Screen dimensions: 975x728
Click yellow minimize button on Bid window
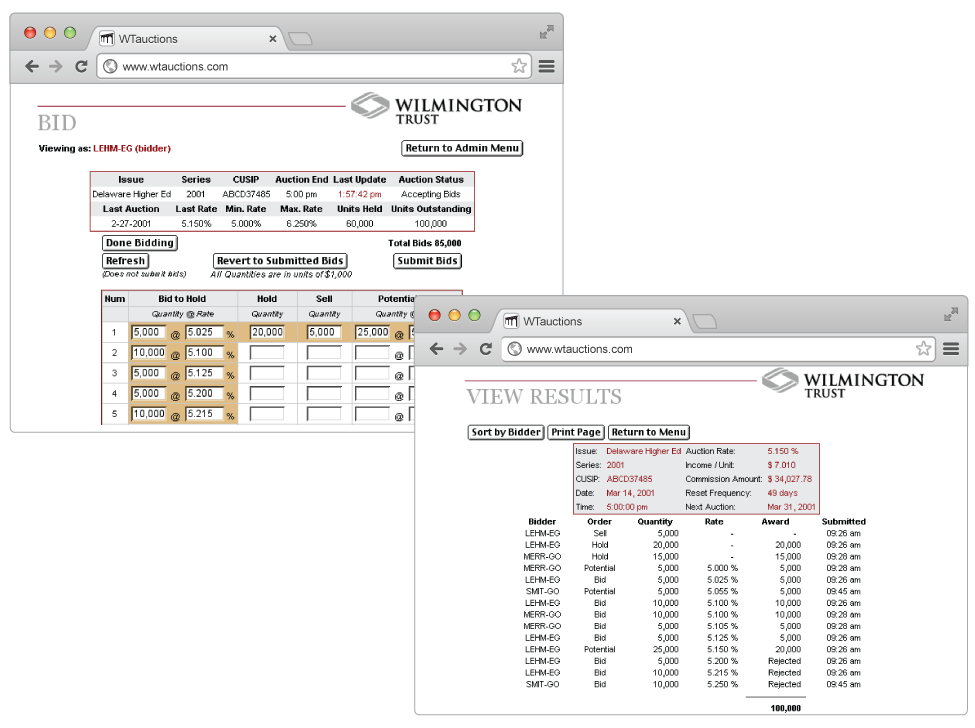pos(50,32)
